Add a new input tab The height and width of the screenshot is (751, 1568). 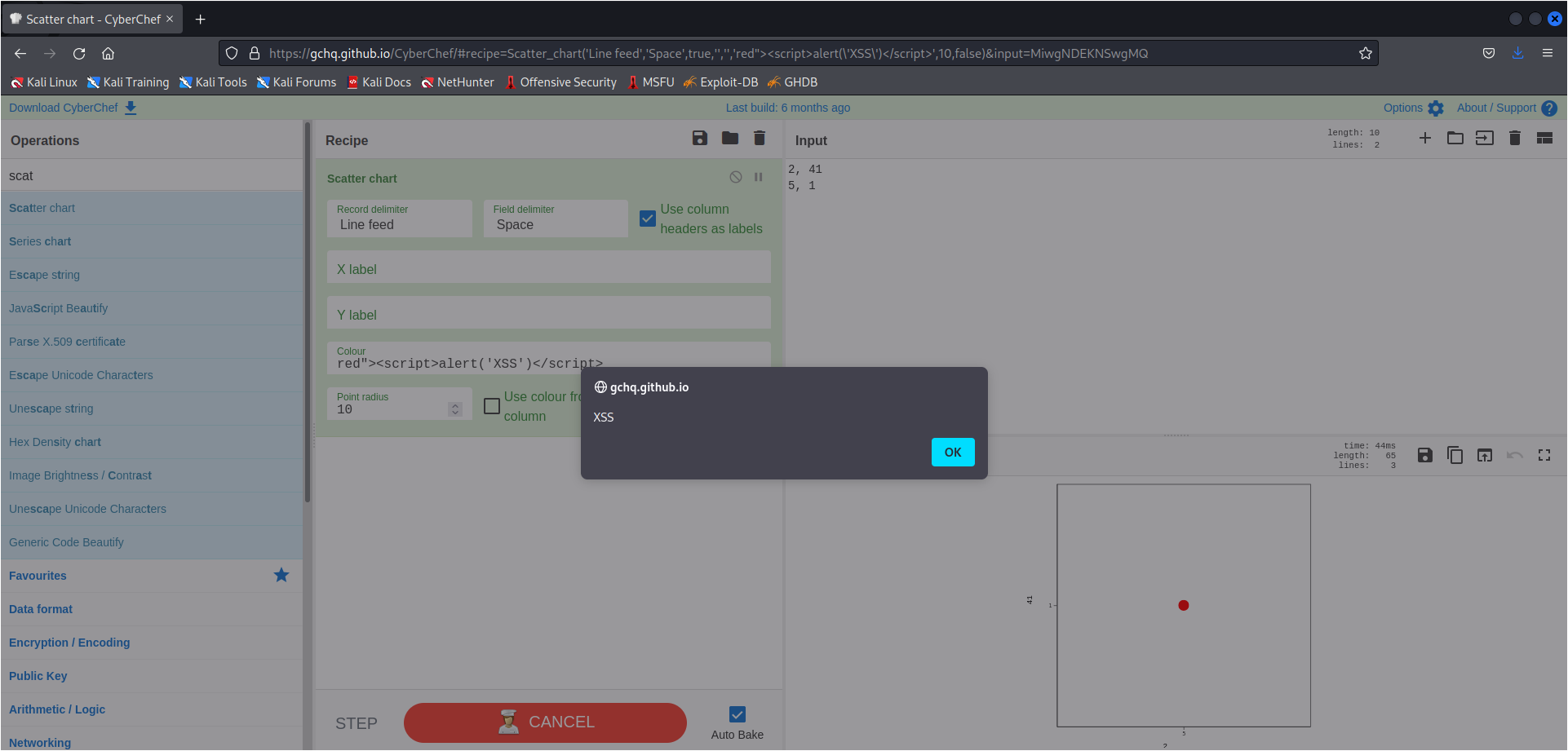coord(1425,139)
